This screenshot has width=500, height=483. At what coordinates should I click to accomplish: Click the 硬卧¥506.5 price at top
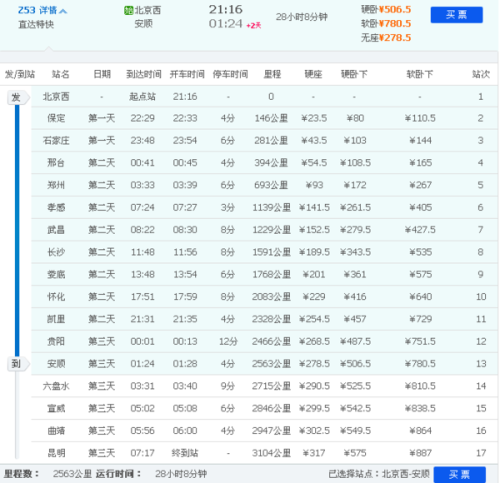pos(386,9)
